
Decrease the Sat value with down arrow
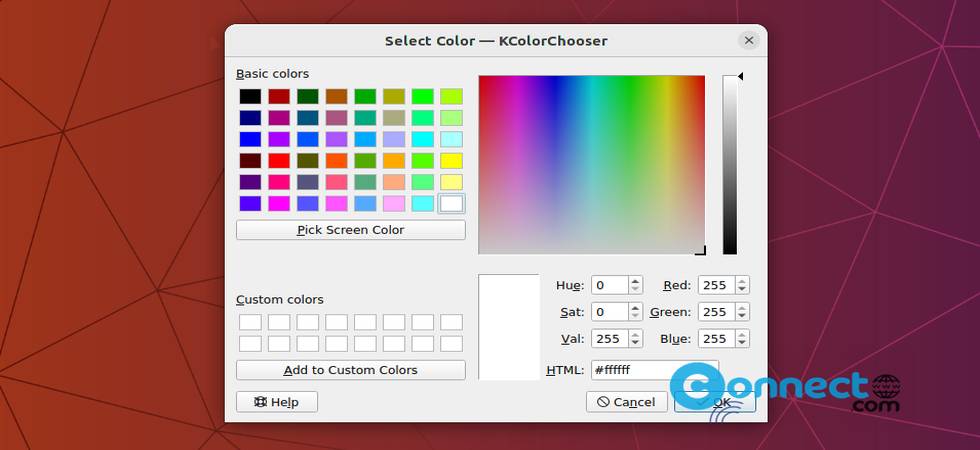pyautogui.click(x=635, y=316)
